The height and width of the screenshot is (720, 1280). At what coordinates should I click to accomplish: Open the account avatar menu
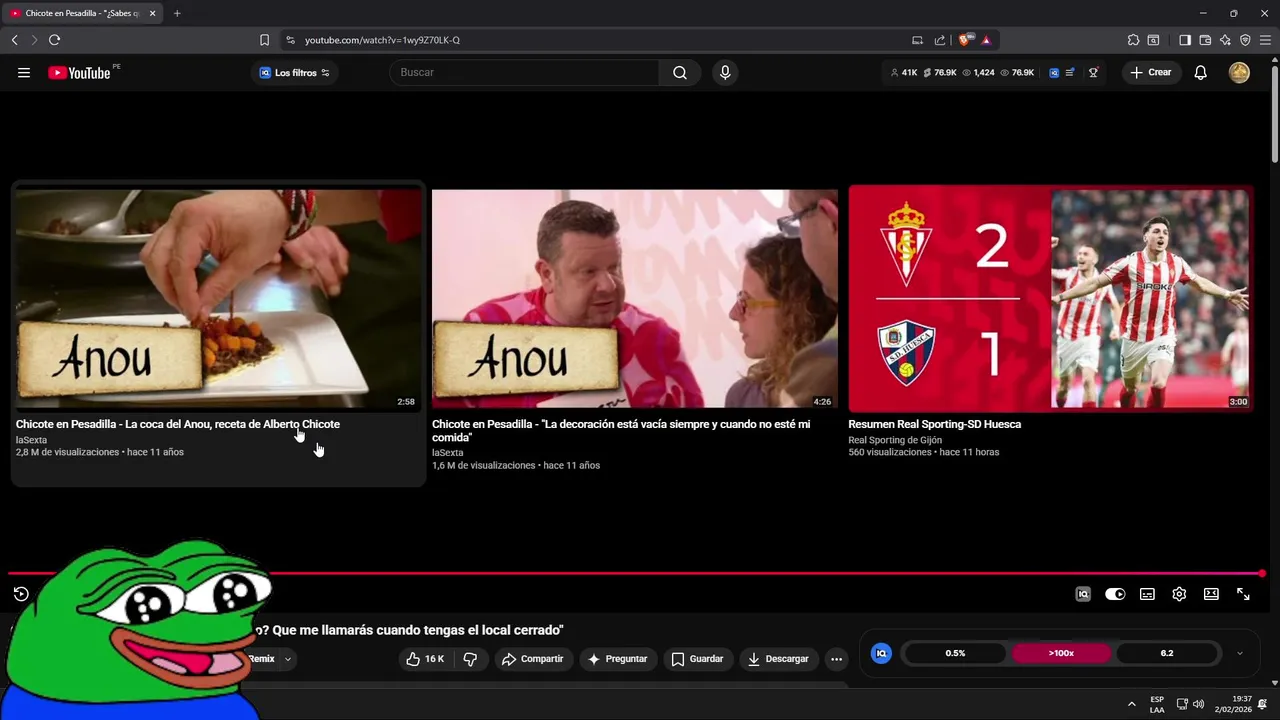1239,72
